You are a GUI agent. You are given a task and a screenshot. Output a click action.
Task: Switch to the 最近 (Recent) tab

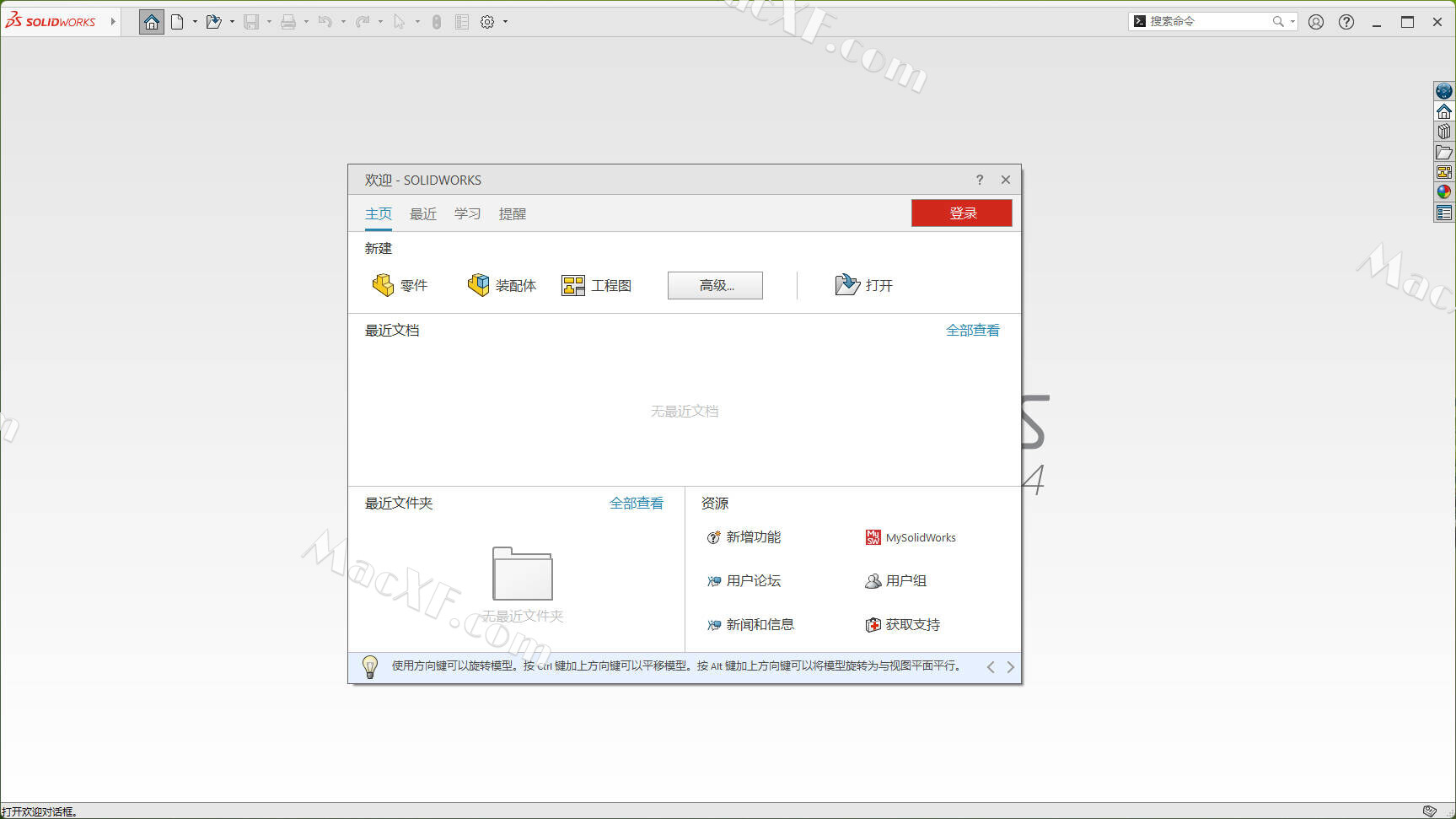click(x=422, y=214)
